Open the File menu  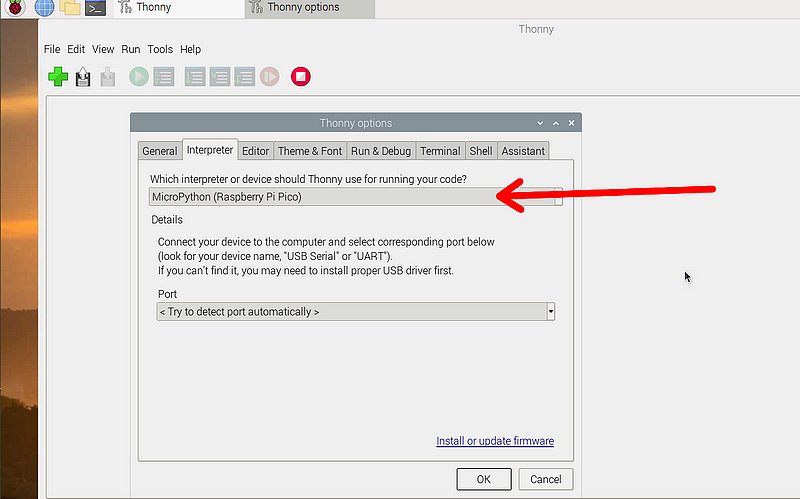click(52, 49)
